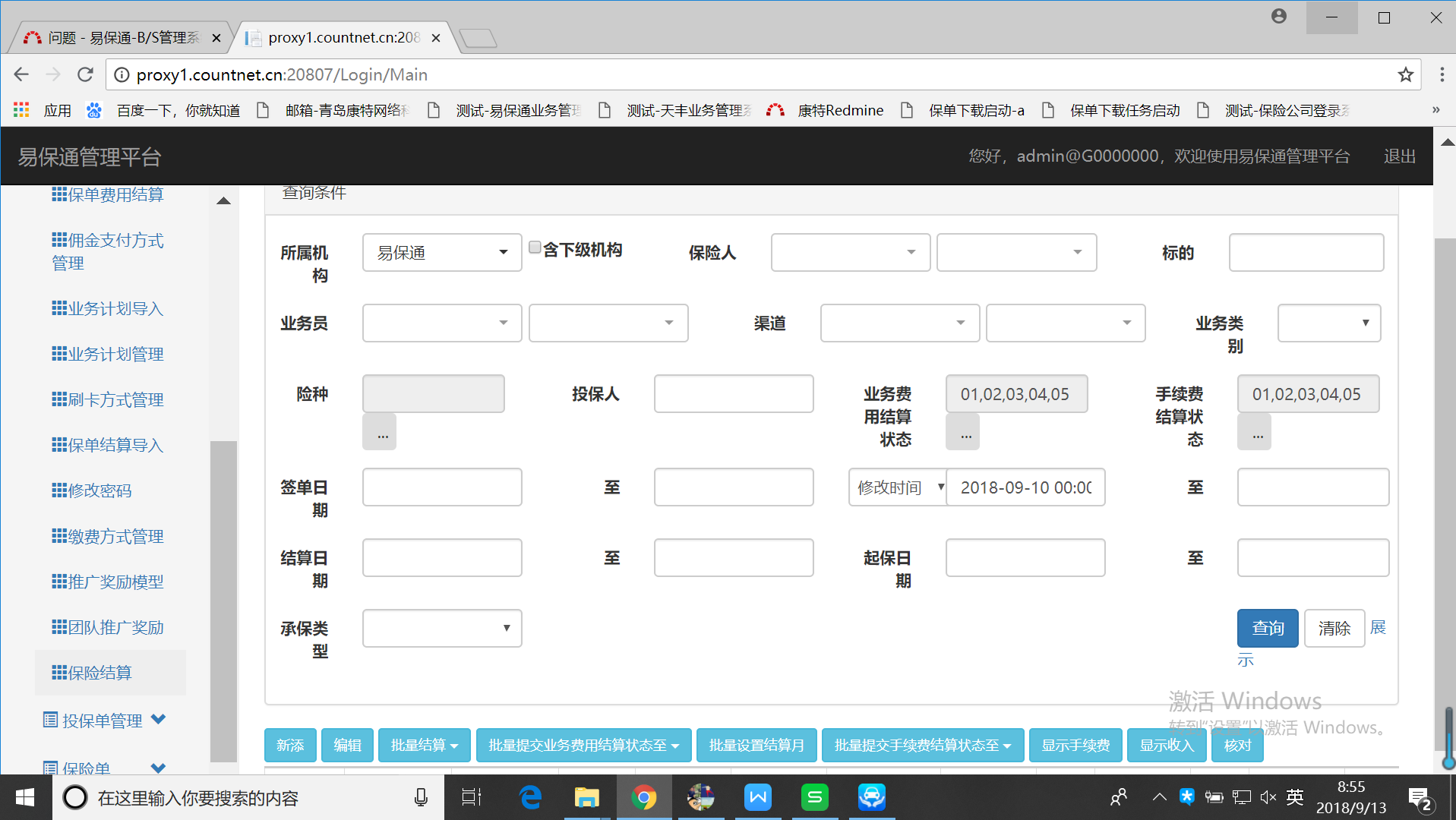Open the 所属机构 dropdown showing 易保通

442,253
